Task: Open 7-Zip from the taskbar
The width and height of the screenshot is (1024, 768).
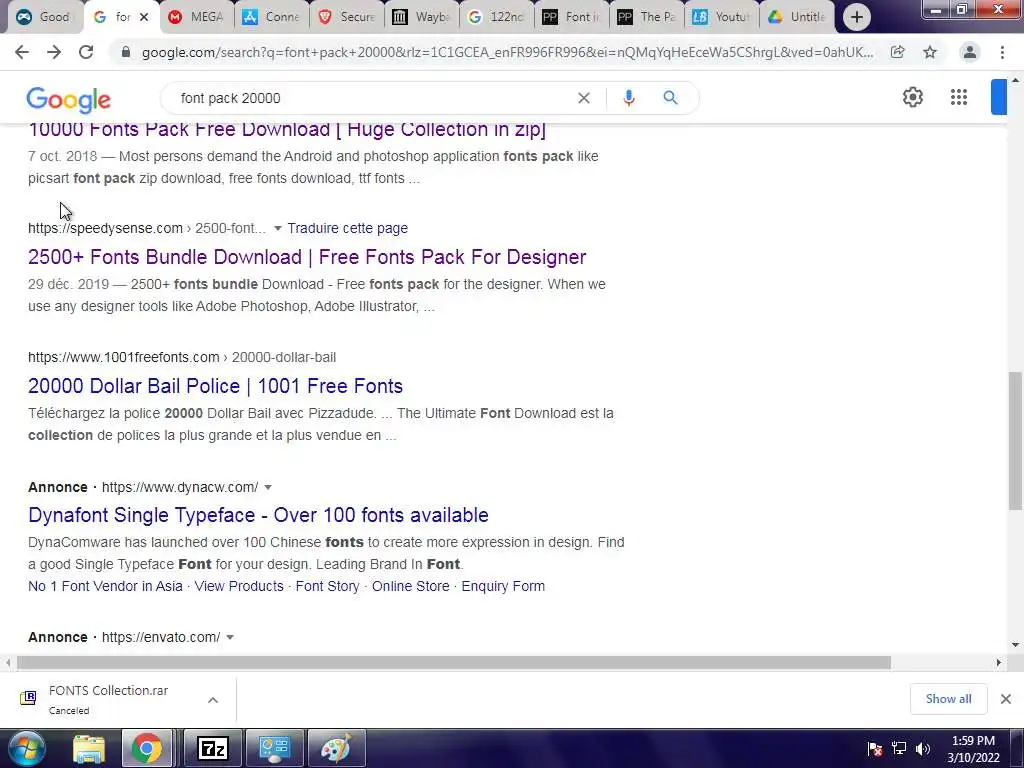Action: [212, 749]
